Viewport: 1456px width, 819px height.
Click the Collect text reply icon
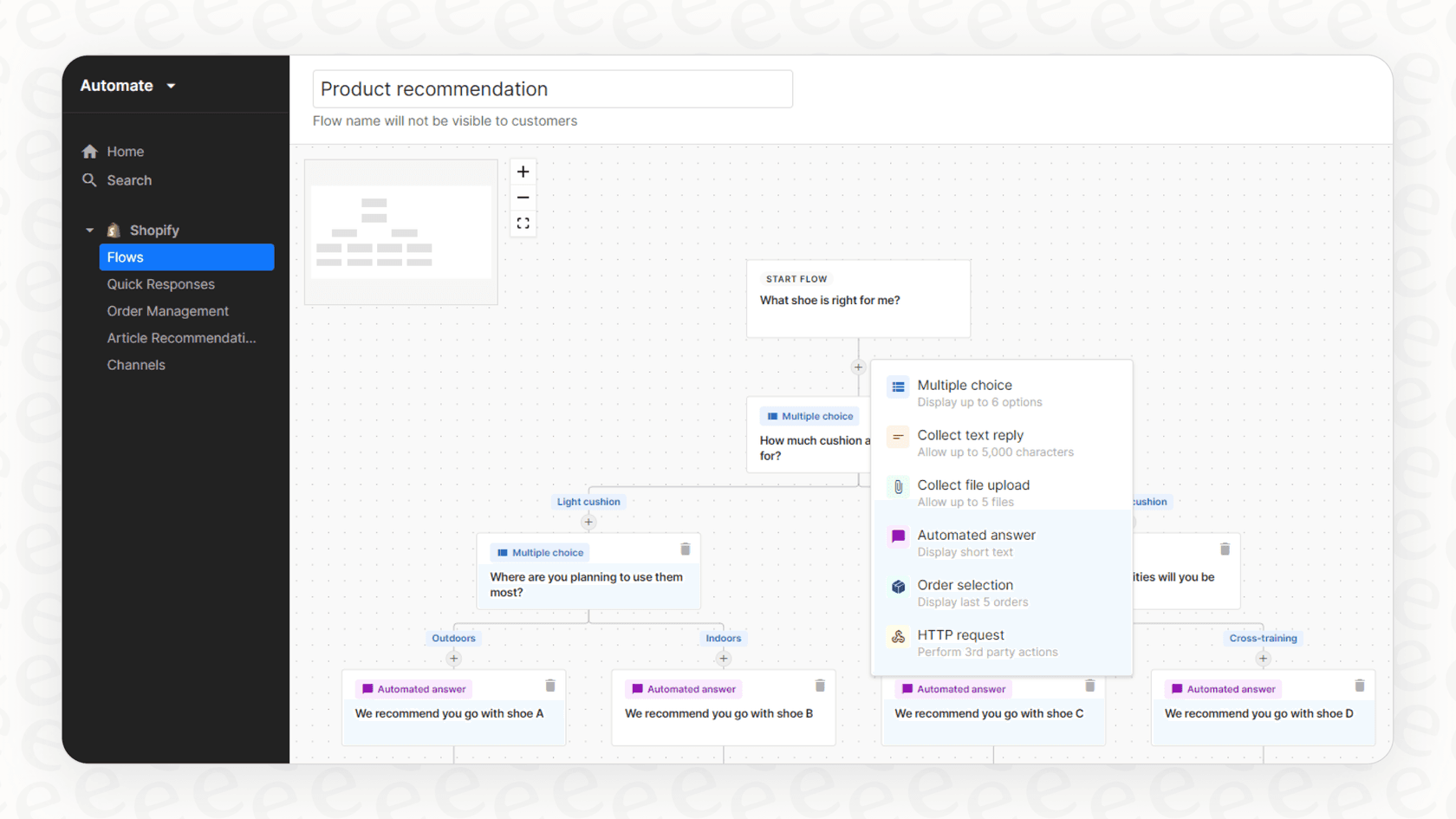point(897,437)
